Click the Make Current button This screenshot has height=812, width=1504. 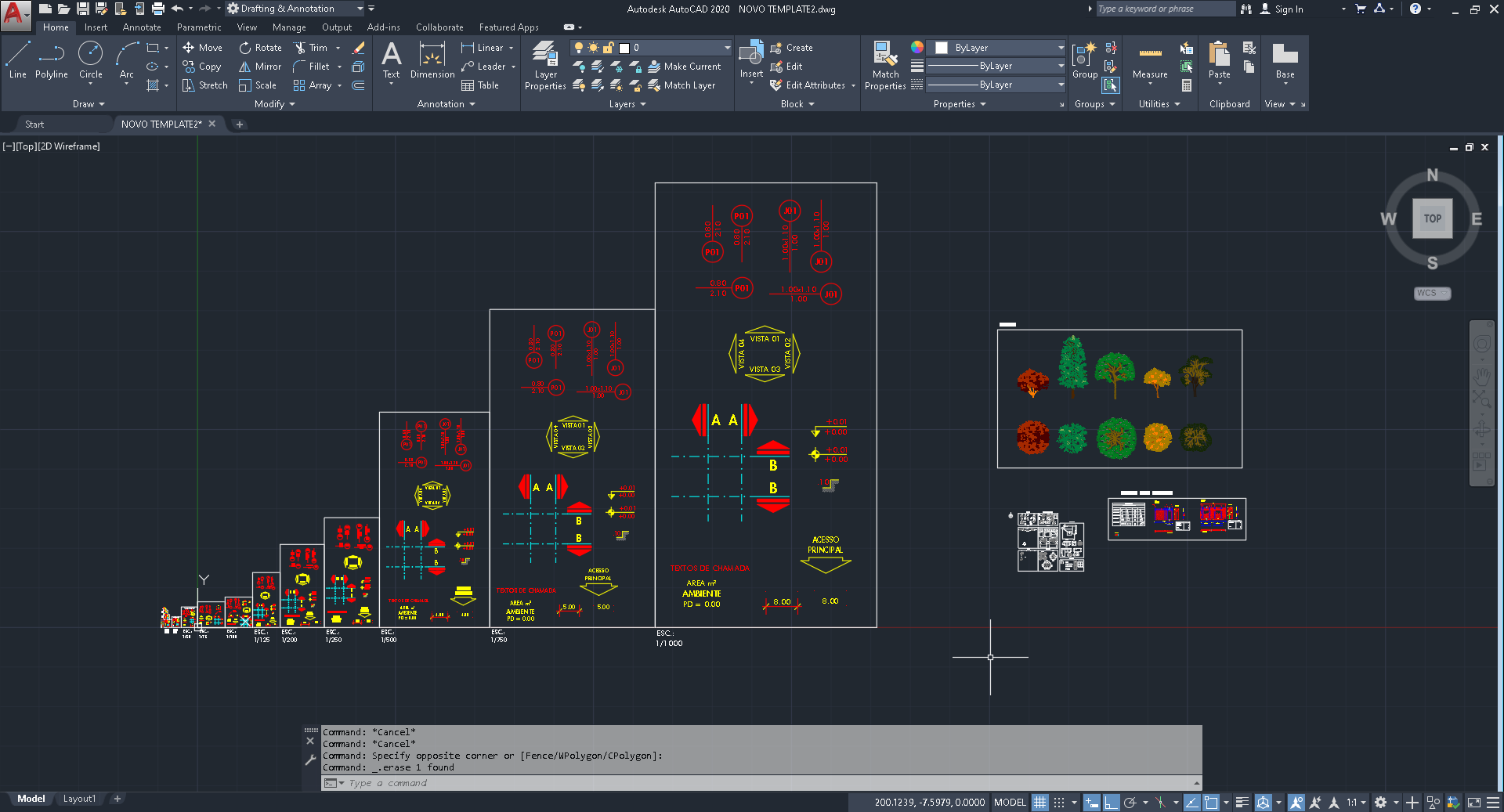[x=686, y=67]
